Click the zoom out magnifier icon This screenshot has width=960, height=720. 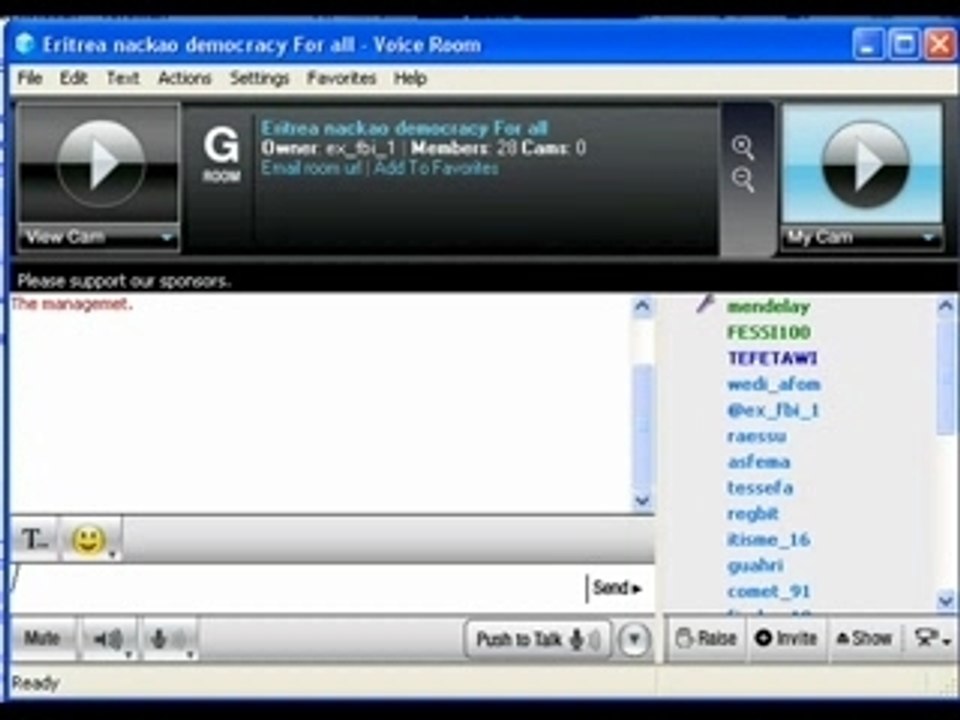[x=743, y=179]
